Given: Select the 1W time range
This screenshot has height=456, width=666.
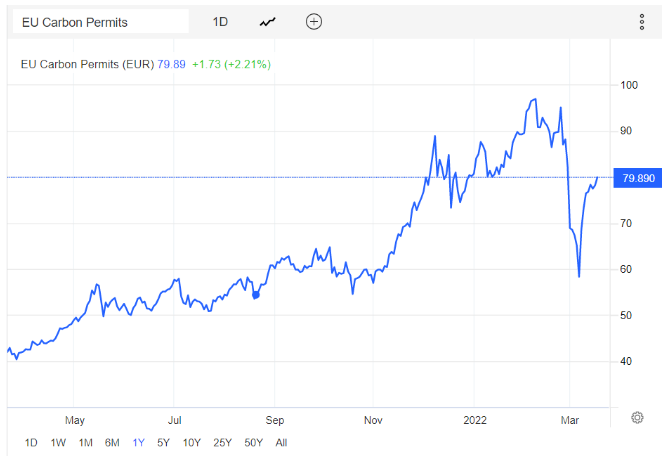Looking at the screenshot, I should 58,442.
